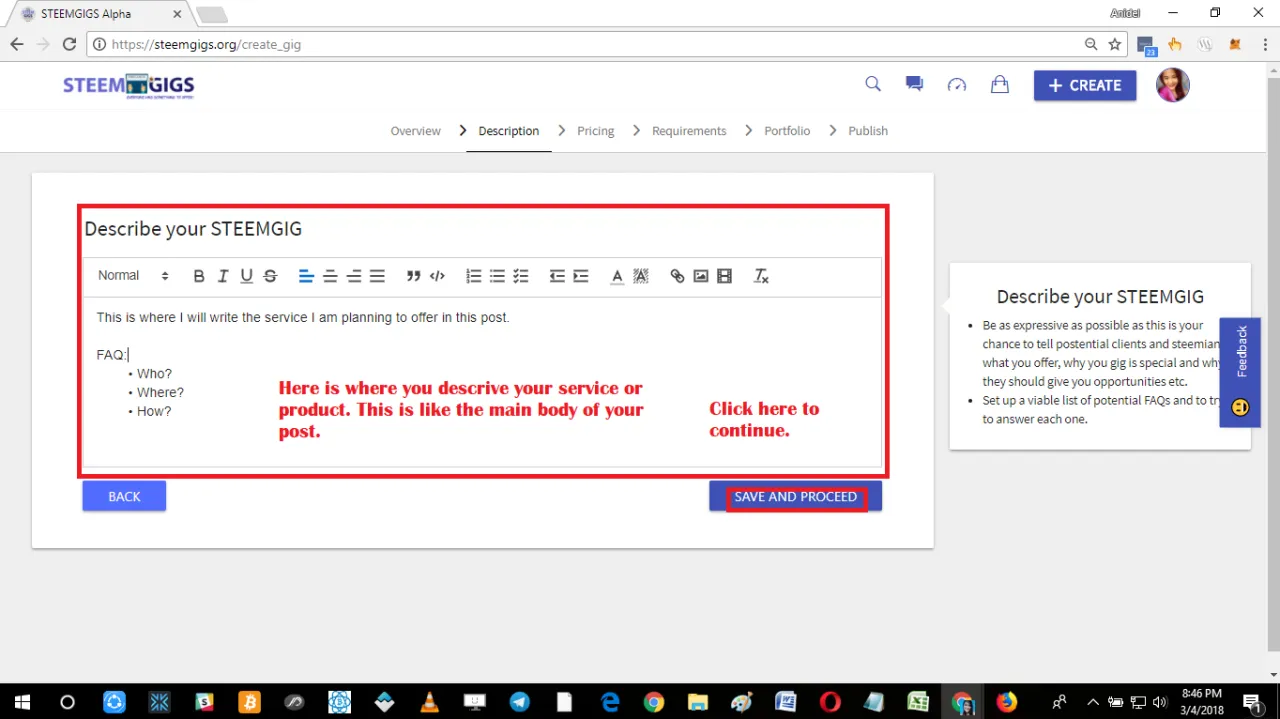Show hidden system tray icons
The image size is (1280, 719).
1093,701
